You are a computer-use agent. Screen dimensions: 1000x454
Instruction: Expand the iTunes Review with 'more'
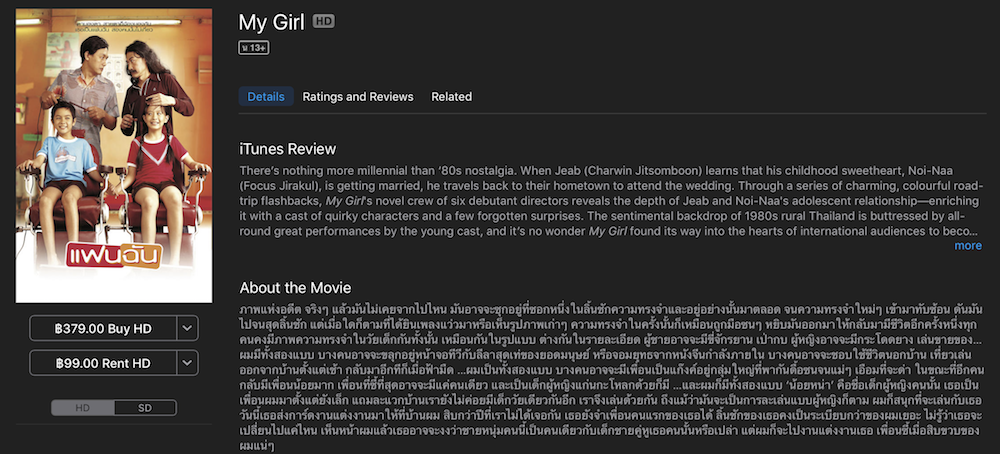click(967, 246)
